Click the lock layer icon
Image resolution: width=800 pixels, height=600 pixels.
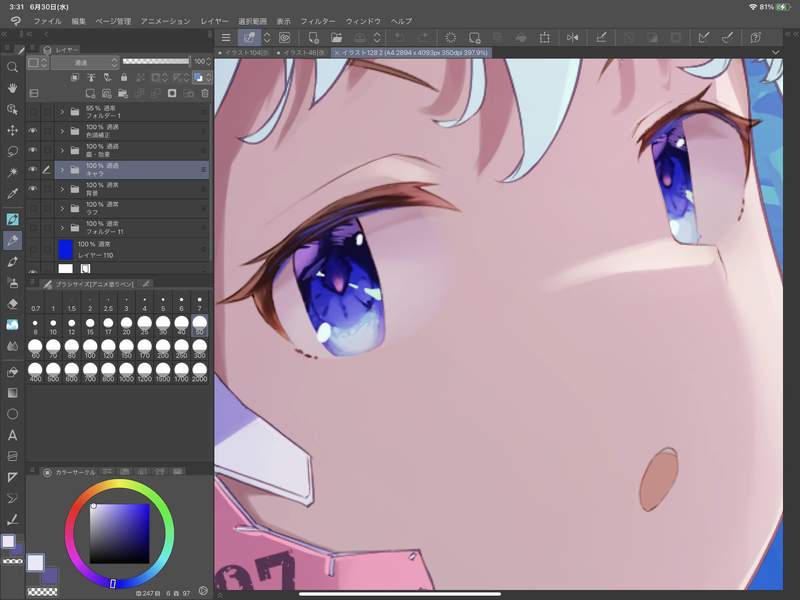pos(123,77)
